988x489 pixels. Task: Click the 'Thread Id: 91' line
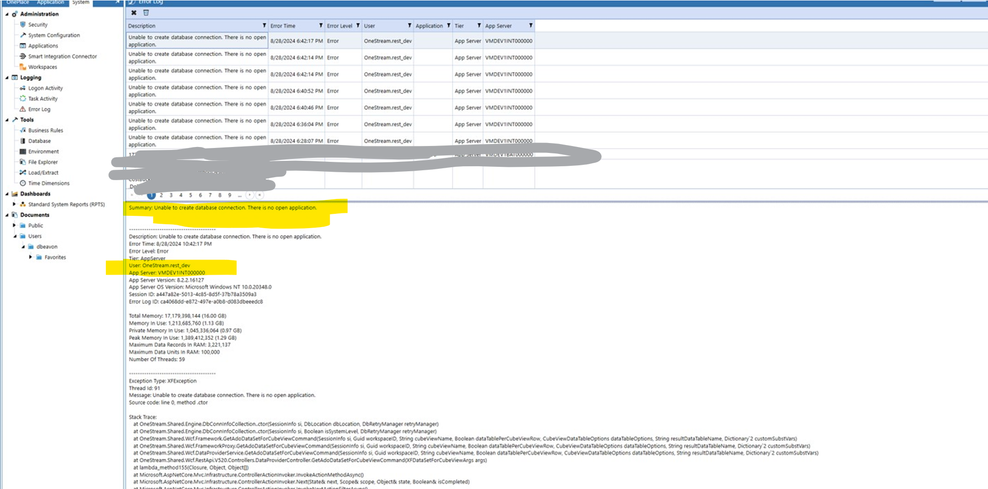[x=144, y=388]
